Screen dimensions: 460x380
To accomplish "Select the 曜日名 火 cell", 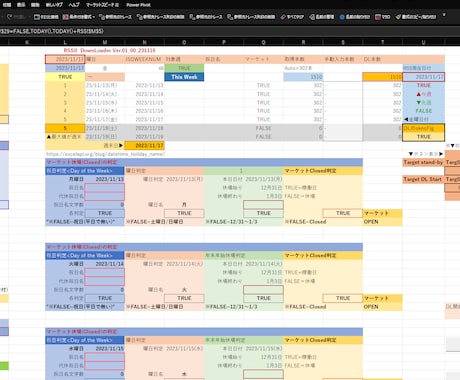I will 184,290.
